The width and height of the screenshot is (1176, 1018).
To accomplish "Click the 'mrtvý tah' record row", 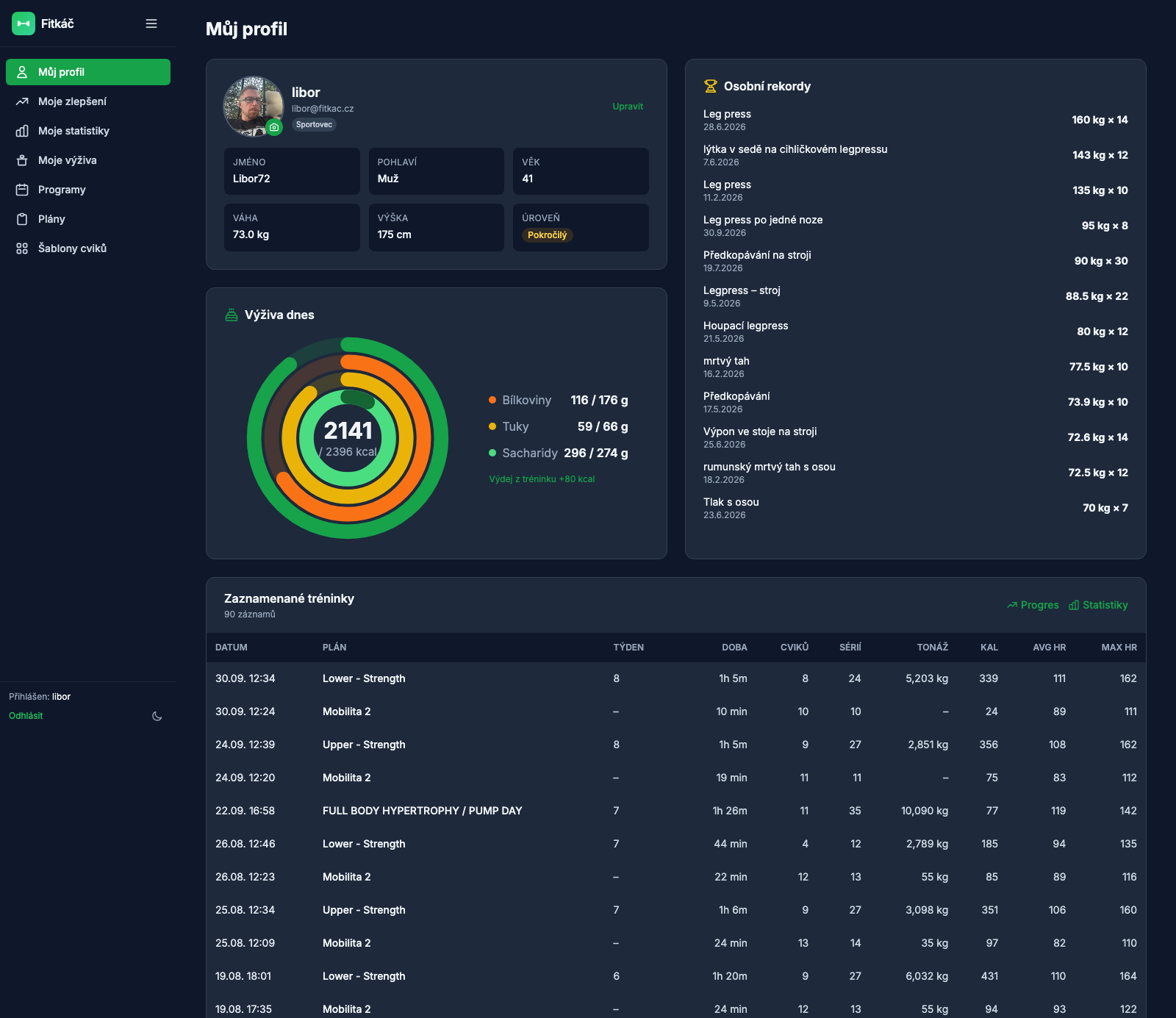I will point(915,367).
